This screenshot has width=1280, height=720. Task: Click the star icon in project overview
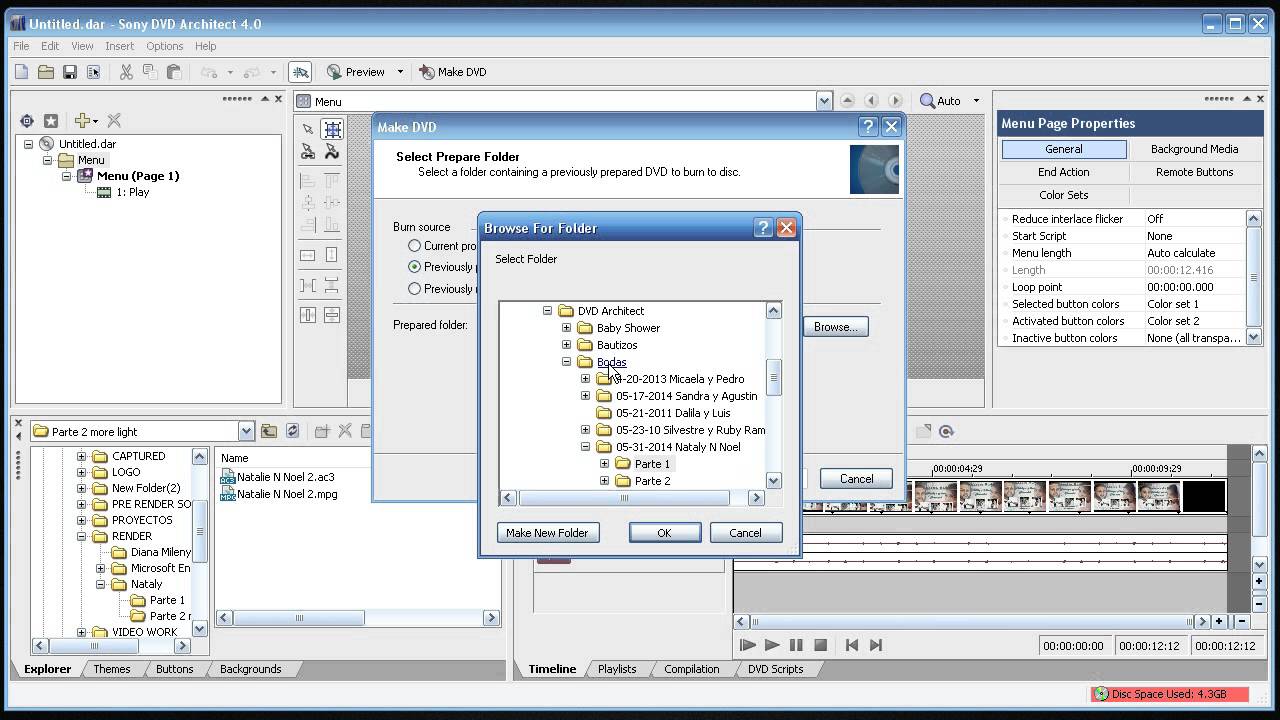coord(51,121)
